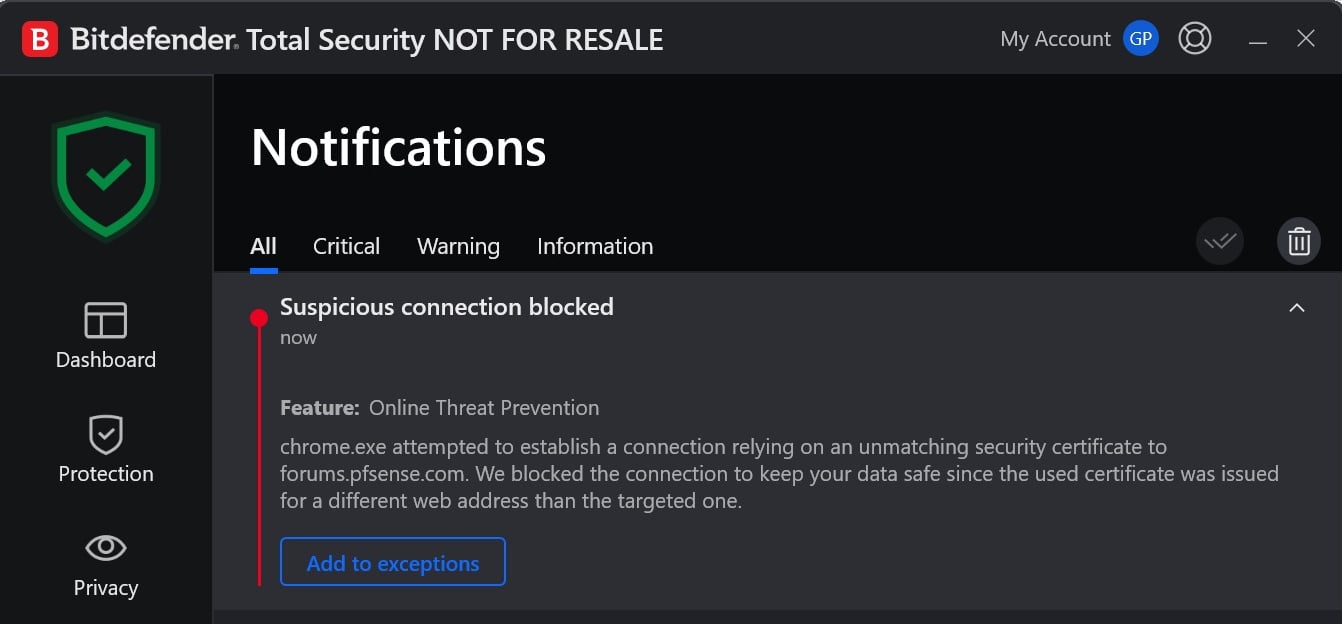Minimize the Bitdefender window
Image resolution: width=1342 pixels, height=624 pixels.
point(1258,40)
